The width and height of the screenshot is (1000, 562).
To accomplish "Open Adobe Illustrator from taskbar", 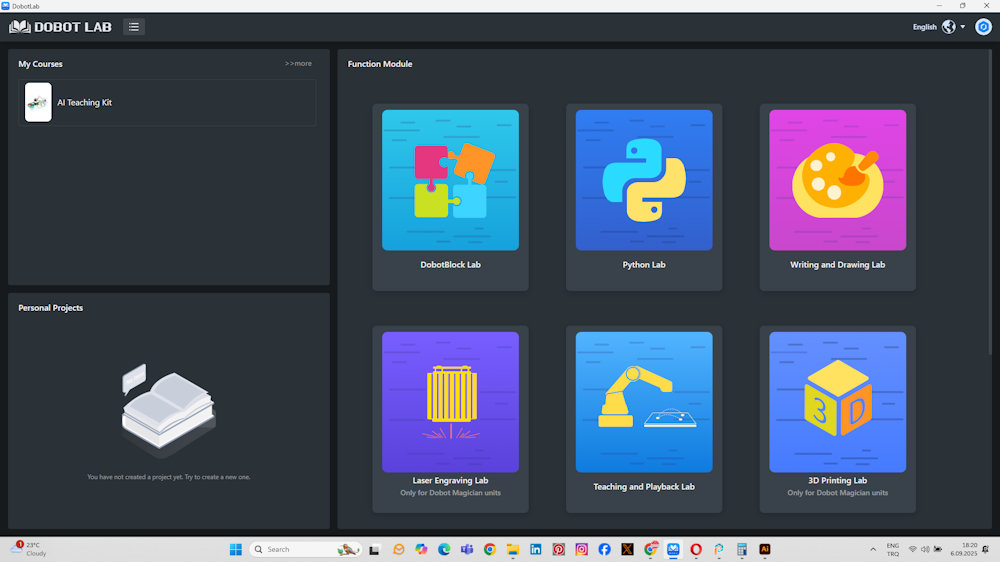I will pos(765,549).
